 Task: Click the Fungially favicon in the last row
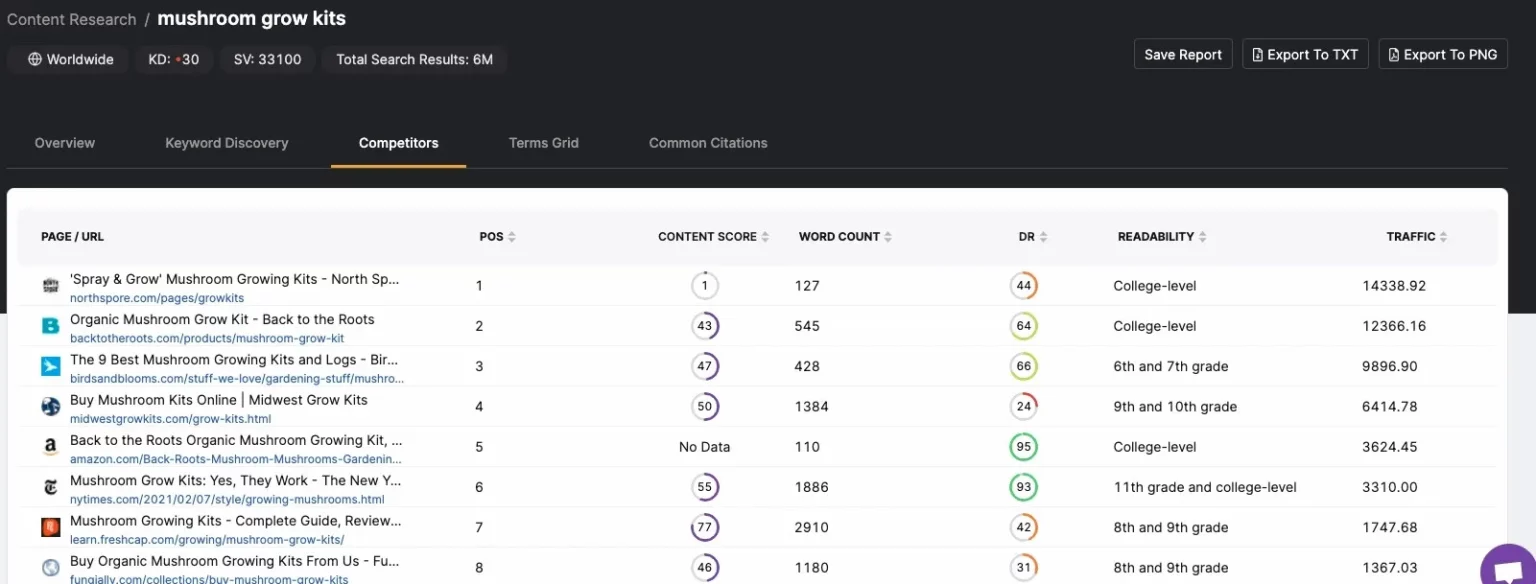click(50, 567)
